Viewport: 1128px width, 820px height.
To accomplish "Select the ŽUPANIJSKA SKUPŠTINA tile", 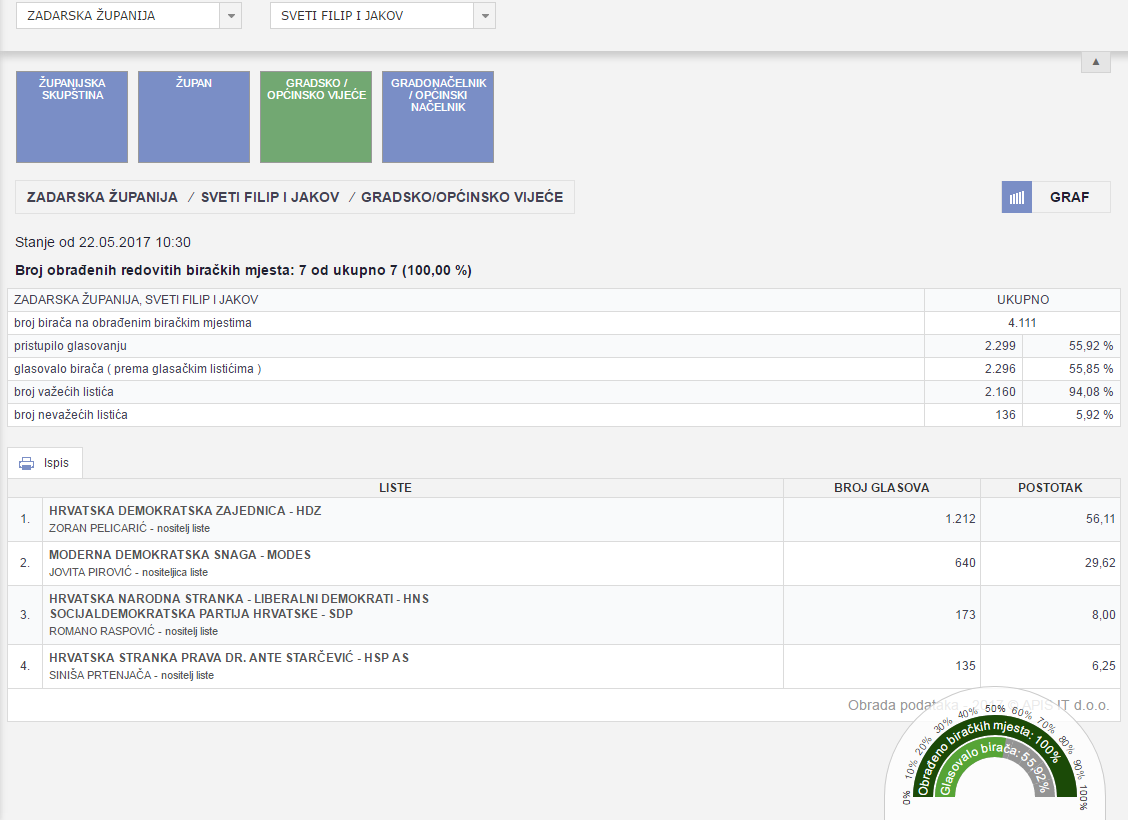I will [x=72, y=117].
